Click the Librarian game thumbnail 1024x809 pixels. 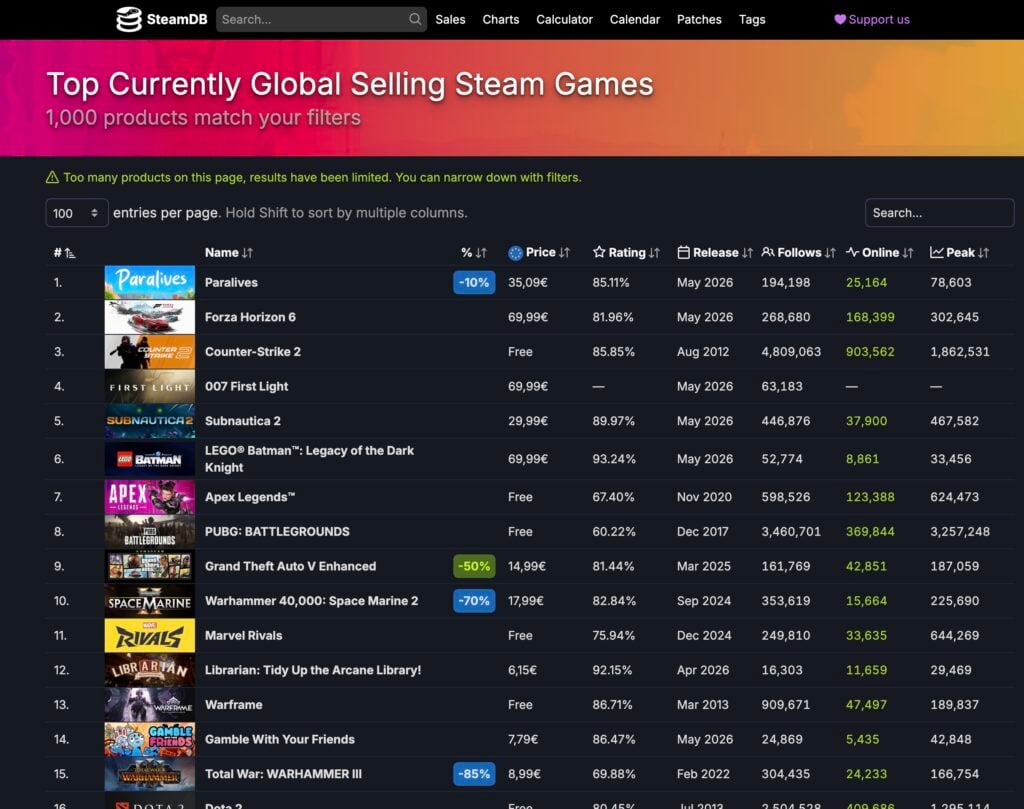click(150, 670)
